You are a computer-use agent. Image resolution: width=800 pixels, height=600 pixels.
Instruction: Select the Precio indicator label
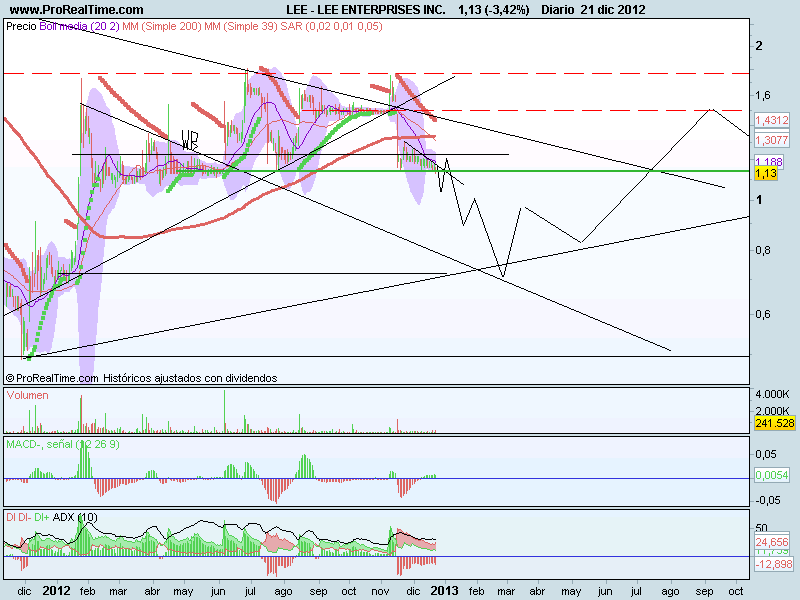click(x=21, y=26)
